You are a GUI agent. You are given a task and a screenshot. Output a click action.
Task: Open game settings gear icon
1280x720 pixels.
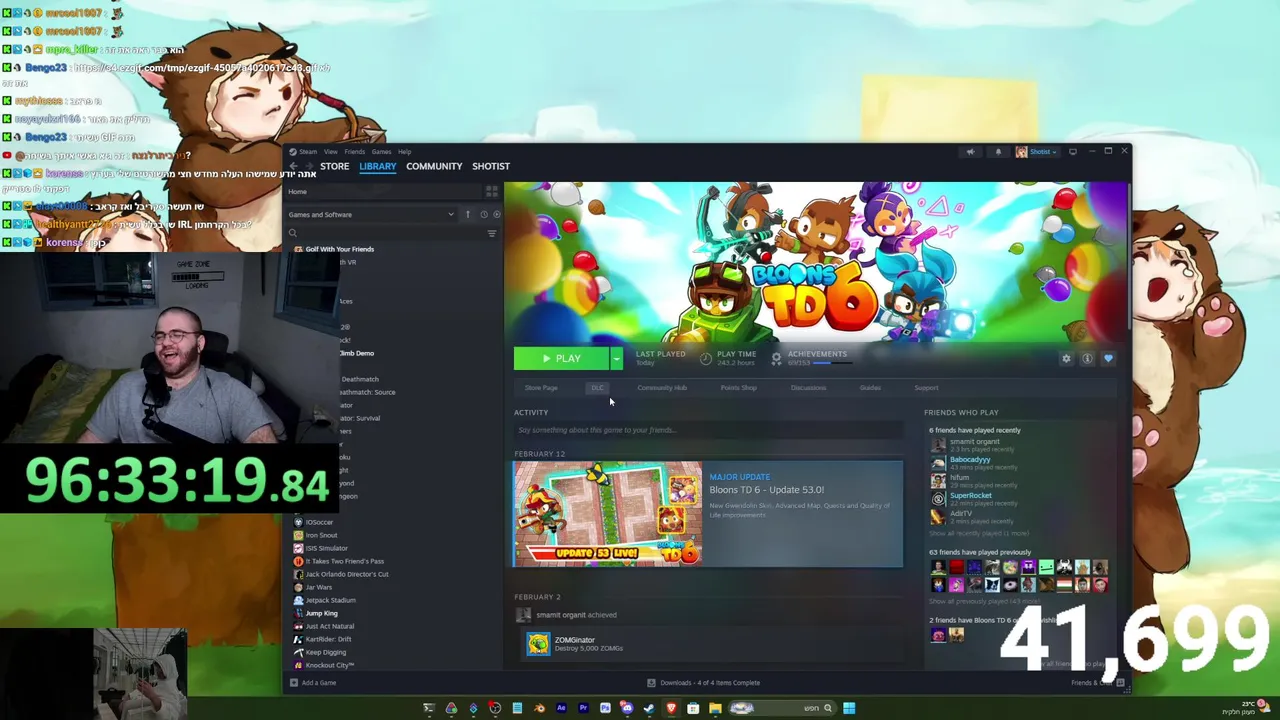click(x=1066, y=359)
